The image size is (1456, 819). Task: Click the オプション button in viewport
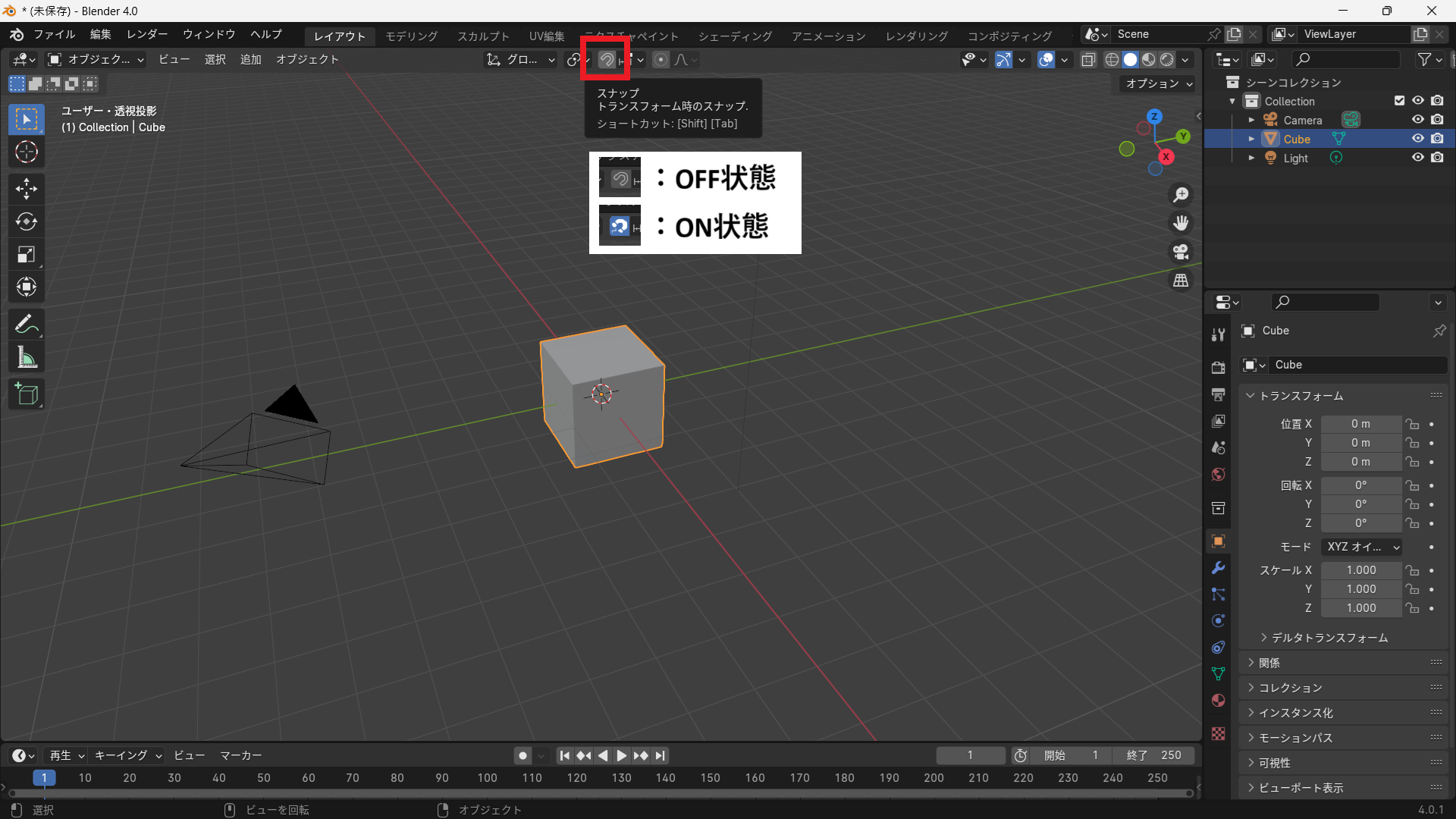click(1158, 83)
